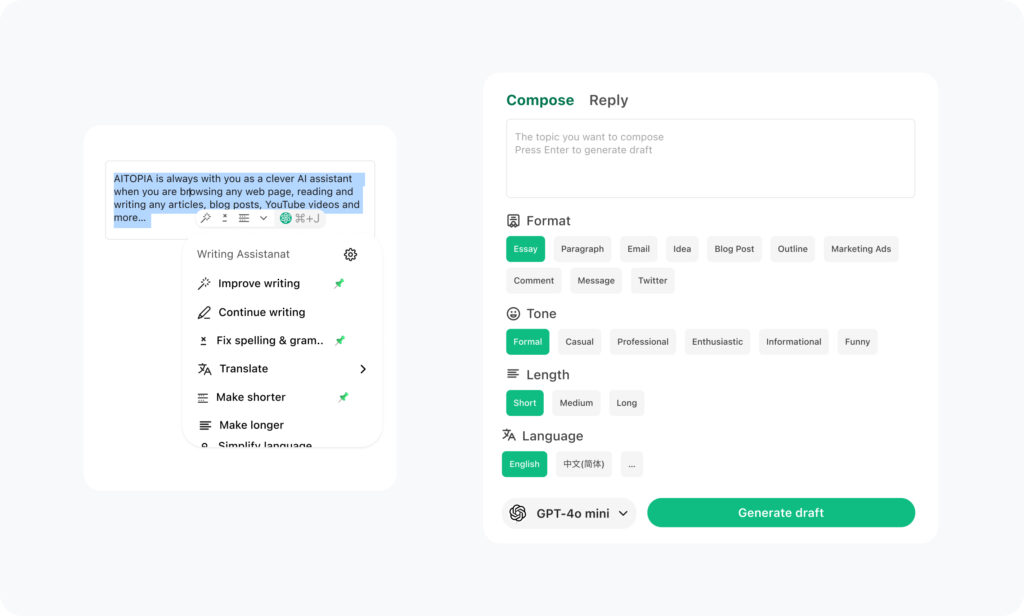1024x616 pixels.
Task: Show more languages with ellipsis button
Action: pyautogui.click(x=632, y=464)
